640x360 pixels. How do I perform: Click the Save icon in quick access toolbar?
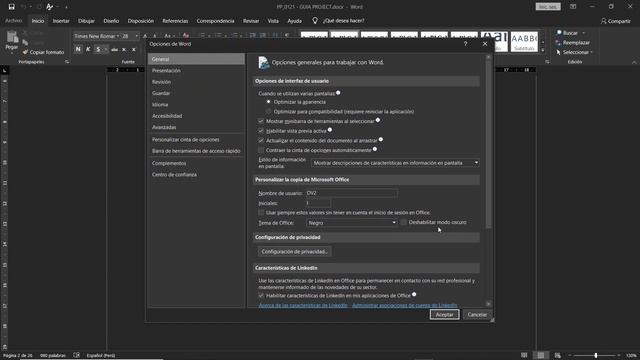point(11,7)
